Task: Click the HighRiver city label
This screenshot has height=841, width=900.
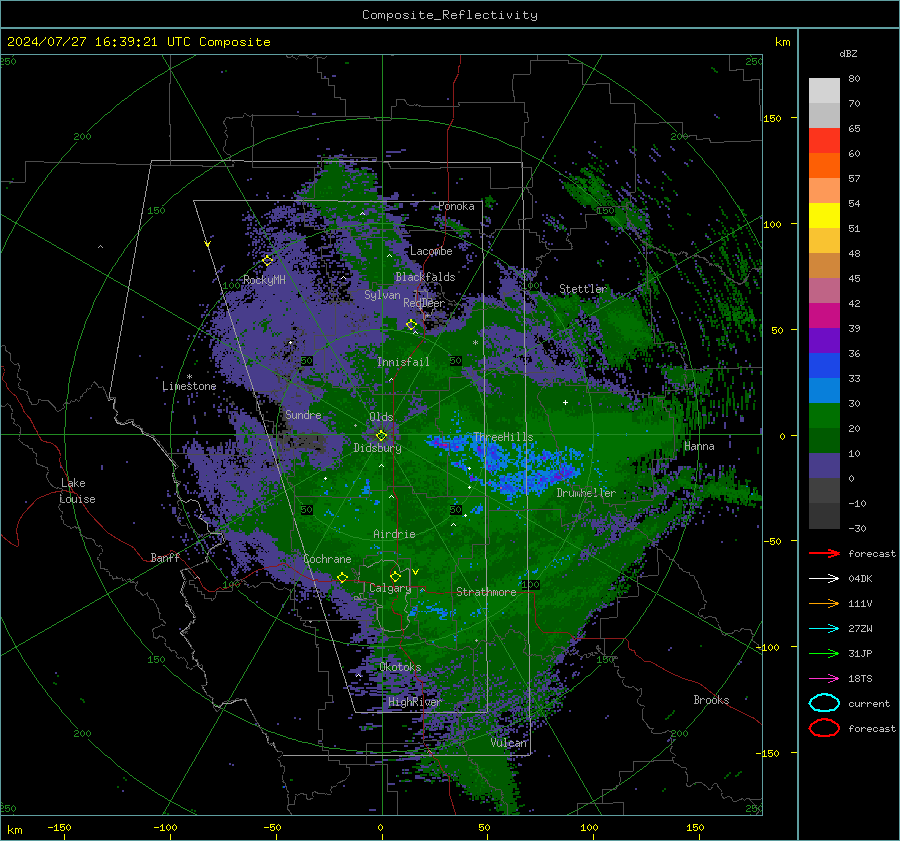Action: click(414, 702)
